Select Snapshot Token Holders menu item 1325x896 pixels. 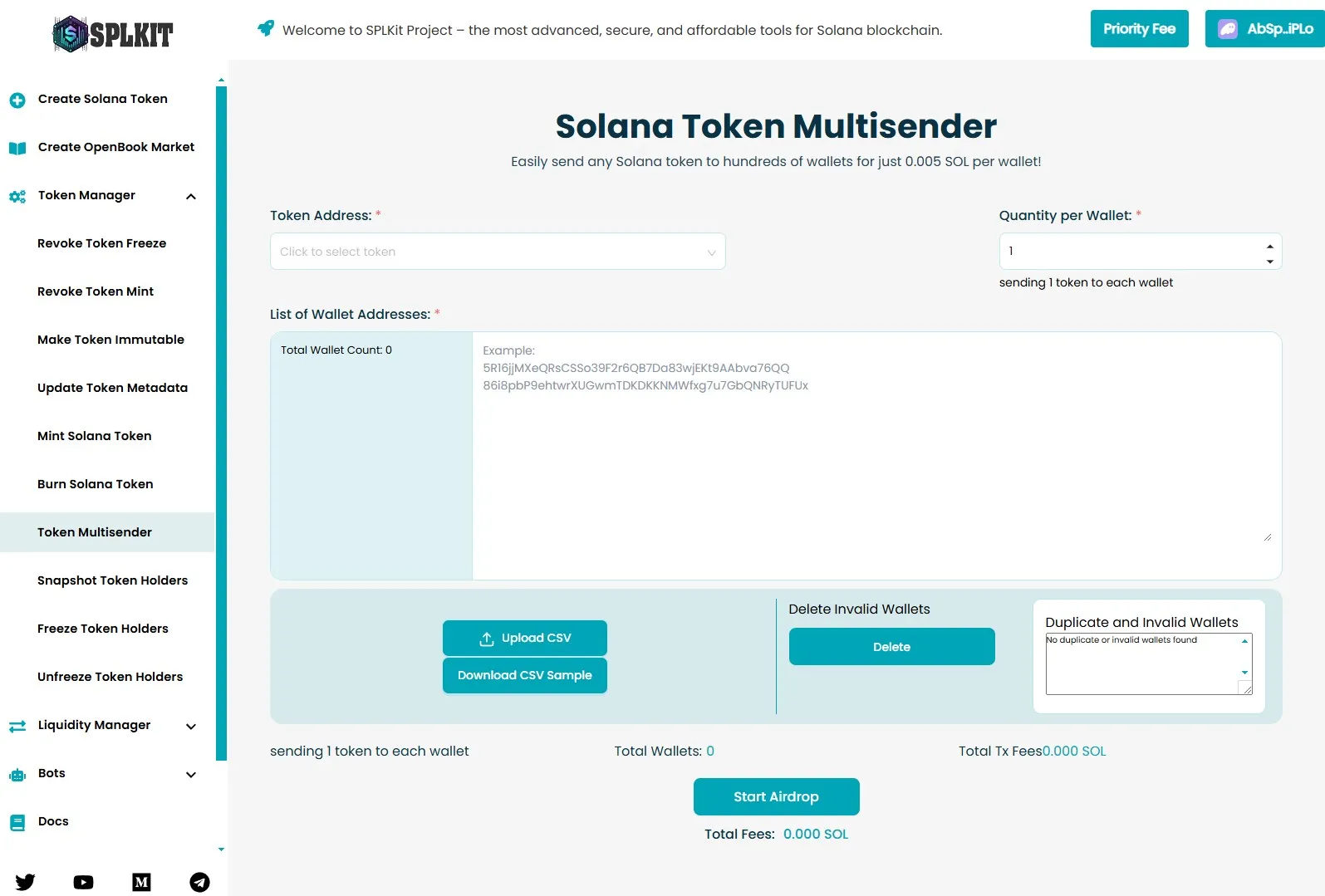pos(112,580)
